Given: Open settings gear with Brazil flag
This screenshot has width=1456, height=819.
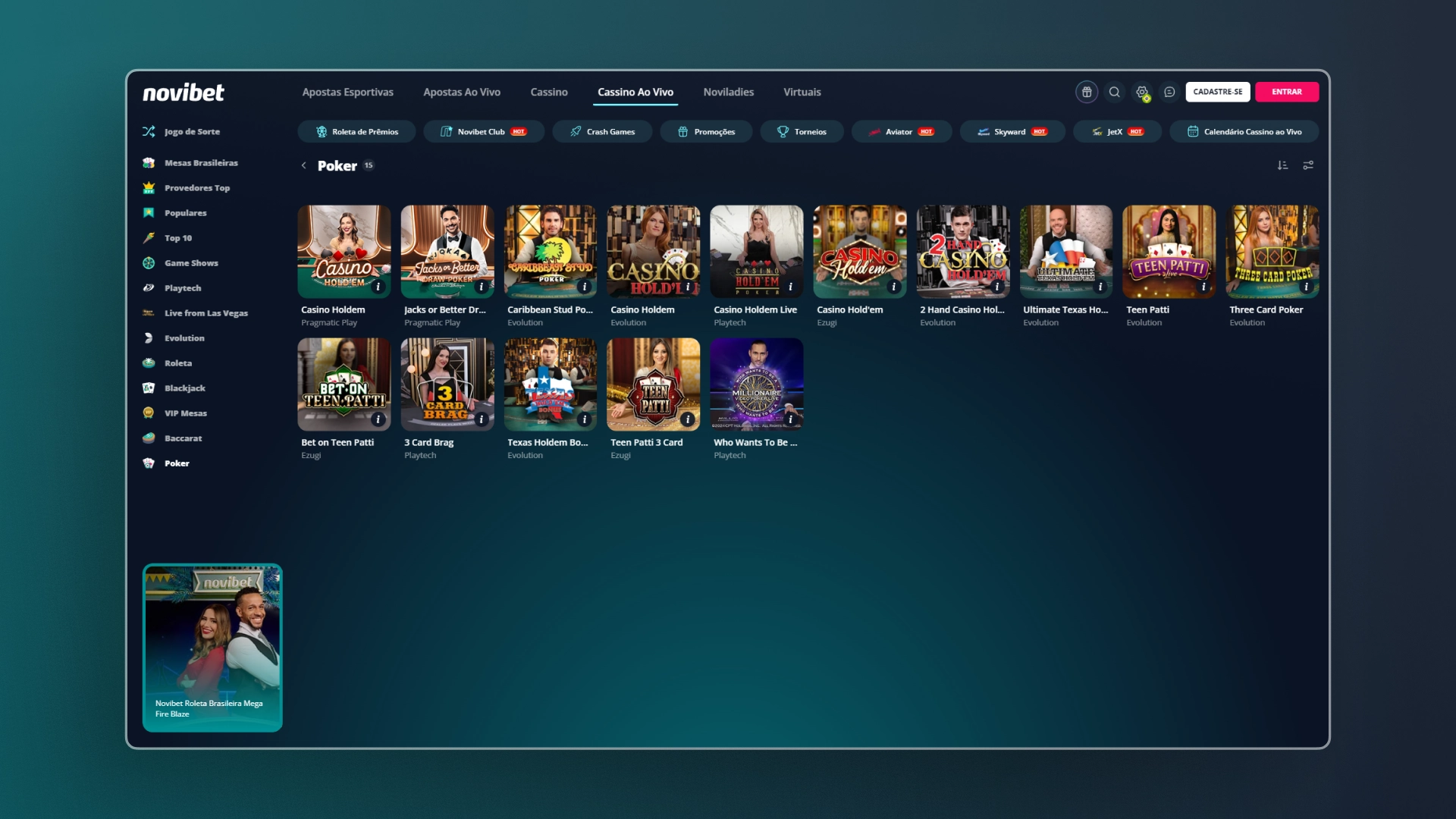Looking at the screenshot, I should pyautogui.click(x=1141, y=92).
